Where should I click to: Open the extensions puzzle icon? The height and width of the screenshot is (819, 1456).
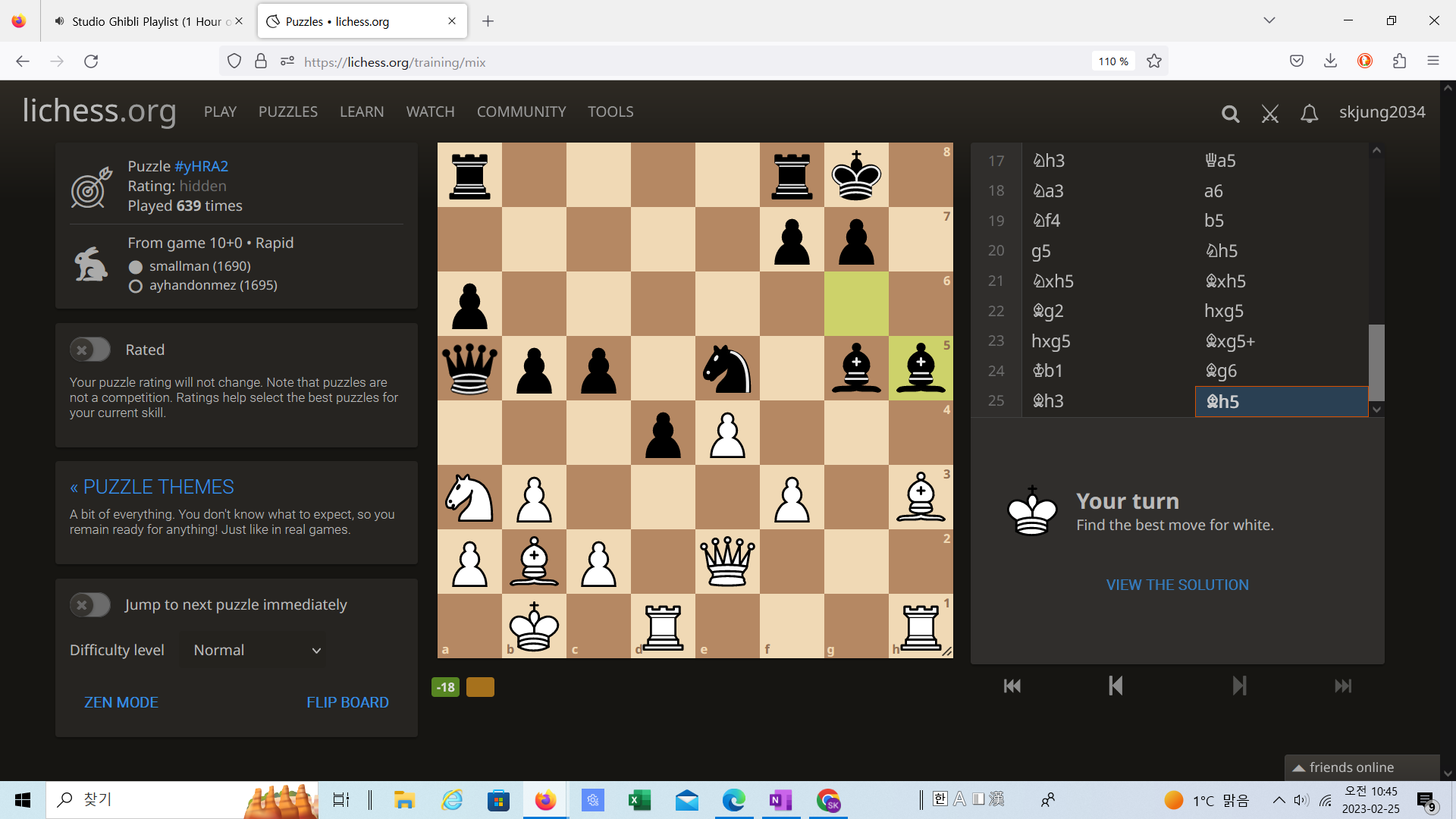click(x=1399, y=61)
